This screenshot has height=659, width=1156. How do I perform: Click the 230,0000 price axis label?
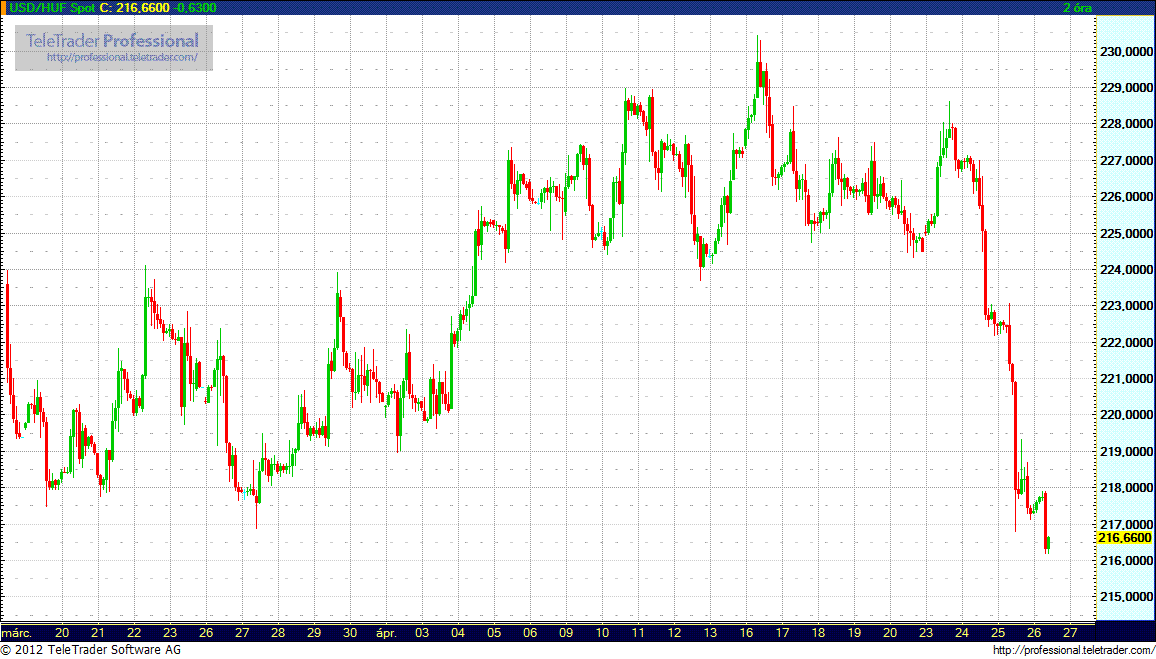pyautogui.click(x=1126, y=52)
